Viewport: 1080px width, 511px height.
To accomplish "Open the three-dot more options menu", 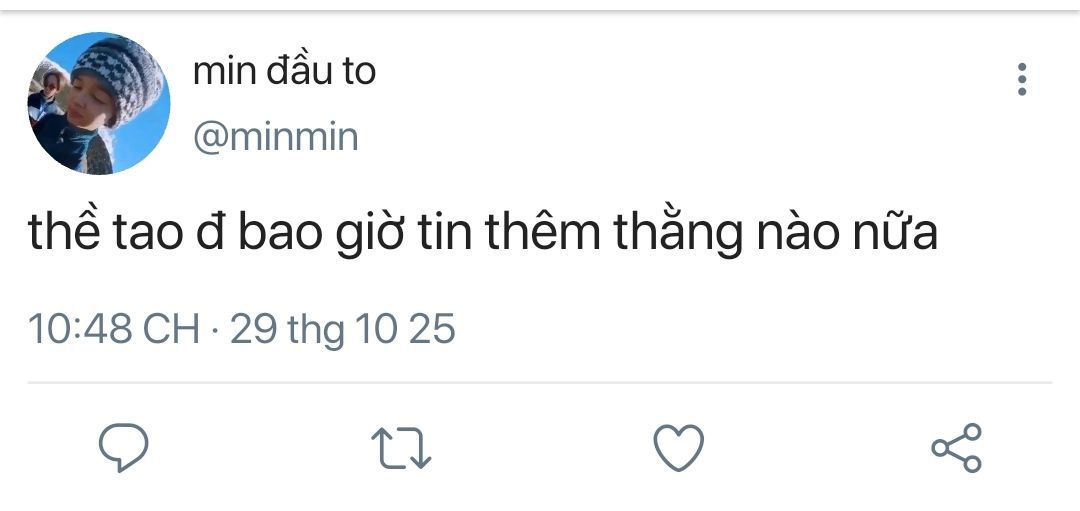I will [x=1021, y=79].
